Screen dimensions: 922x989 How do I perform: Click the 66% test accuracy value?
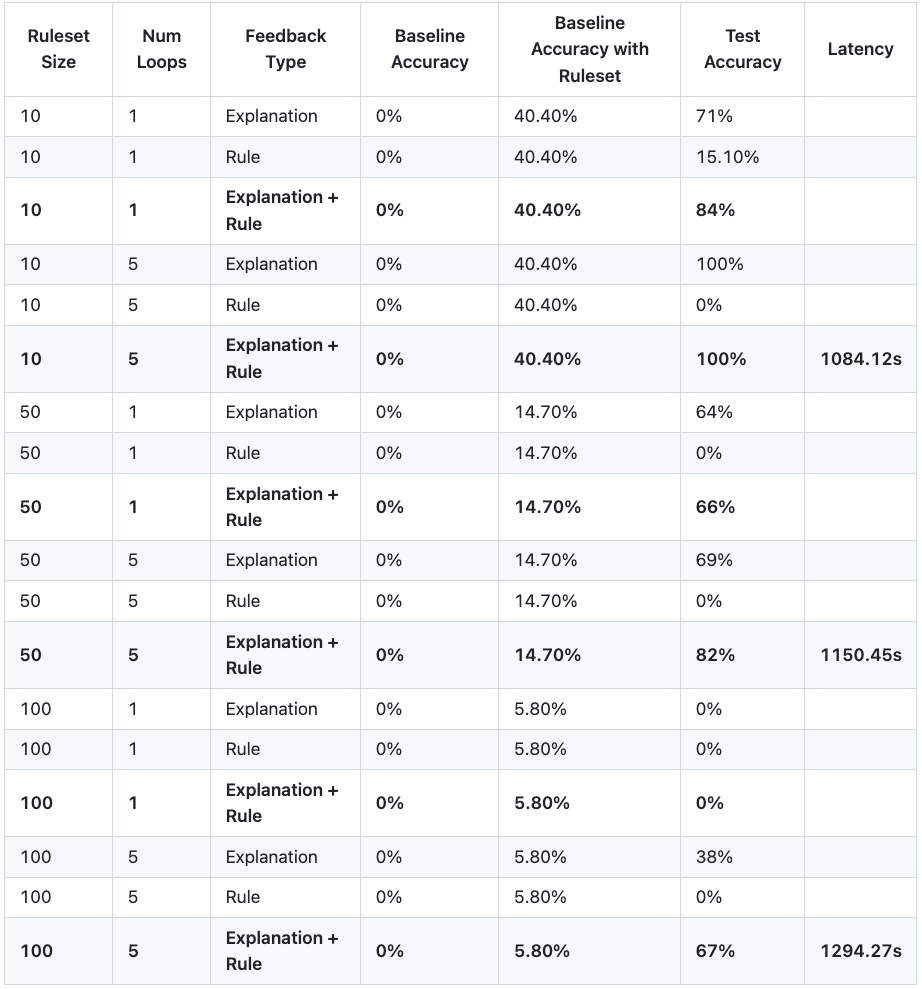click(715, 507)
